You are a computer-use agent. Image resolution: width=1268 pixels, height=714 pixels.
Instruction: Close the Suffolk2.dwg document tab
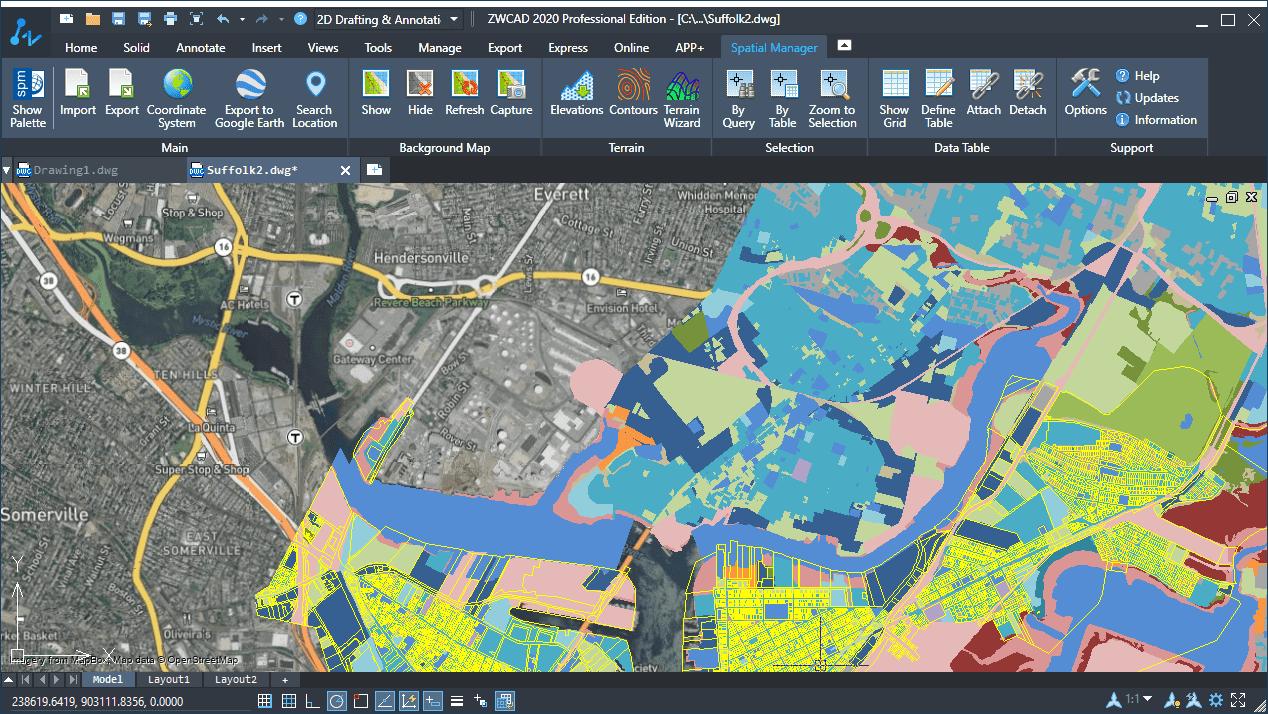(346, 171)
